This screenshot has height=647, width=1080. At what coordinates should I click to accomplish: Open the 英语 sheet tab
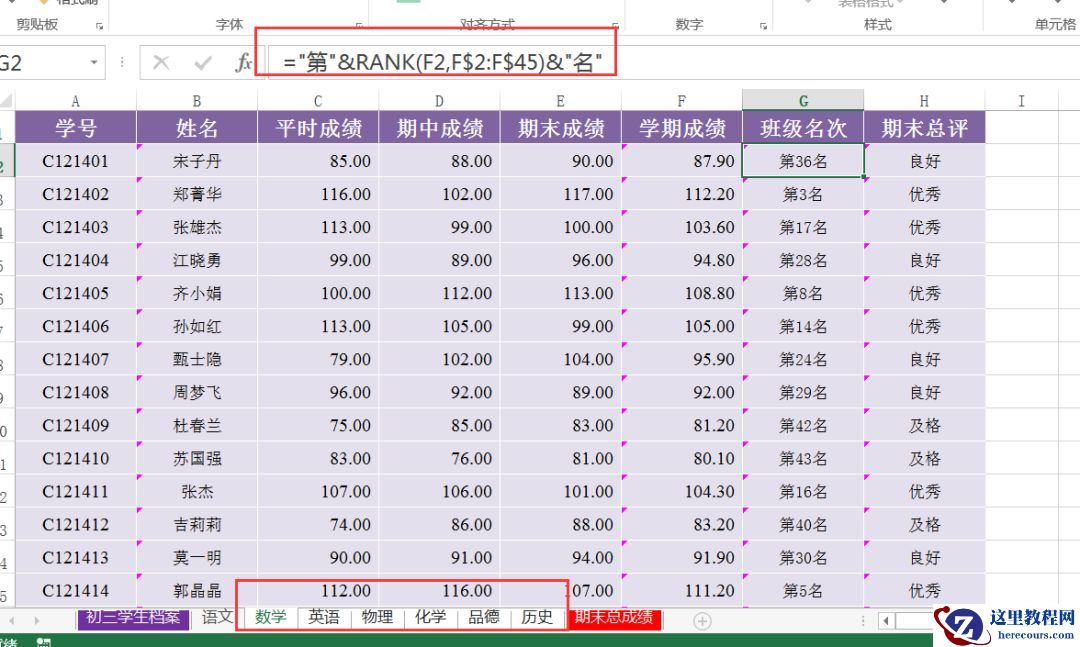pyautogui.click(x=324, y=617)
